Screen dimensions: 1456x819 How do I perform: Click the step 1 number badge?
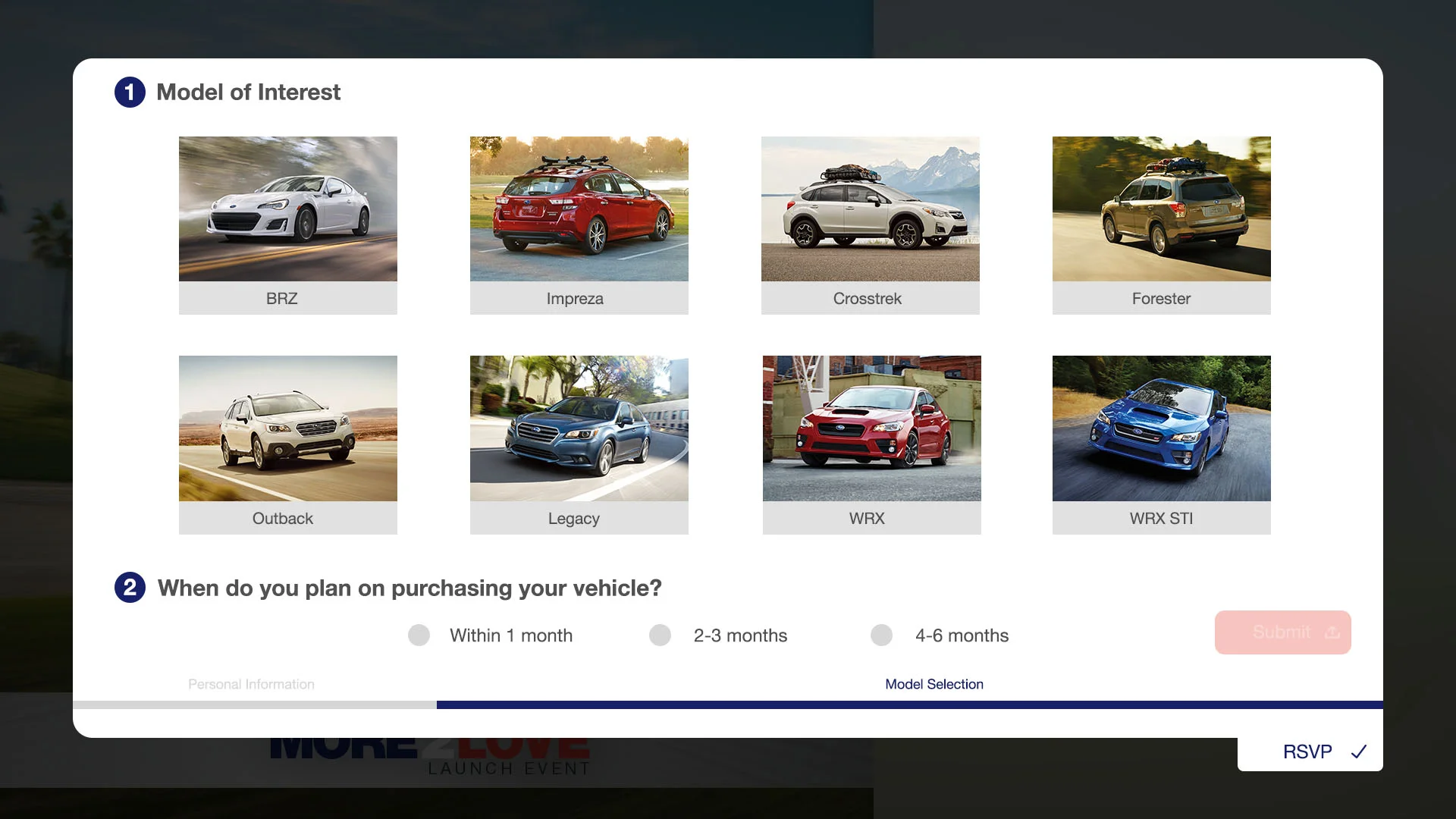pyautogui.click(x=130, y=93)
